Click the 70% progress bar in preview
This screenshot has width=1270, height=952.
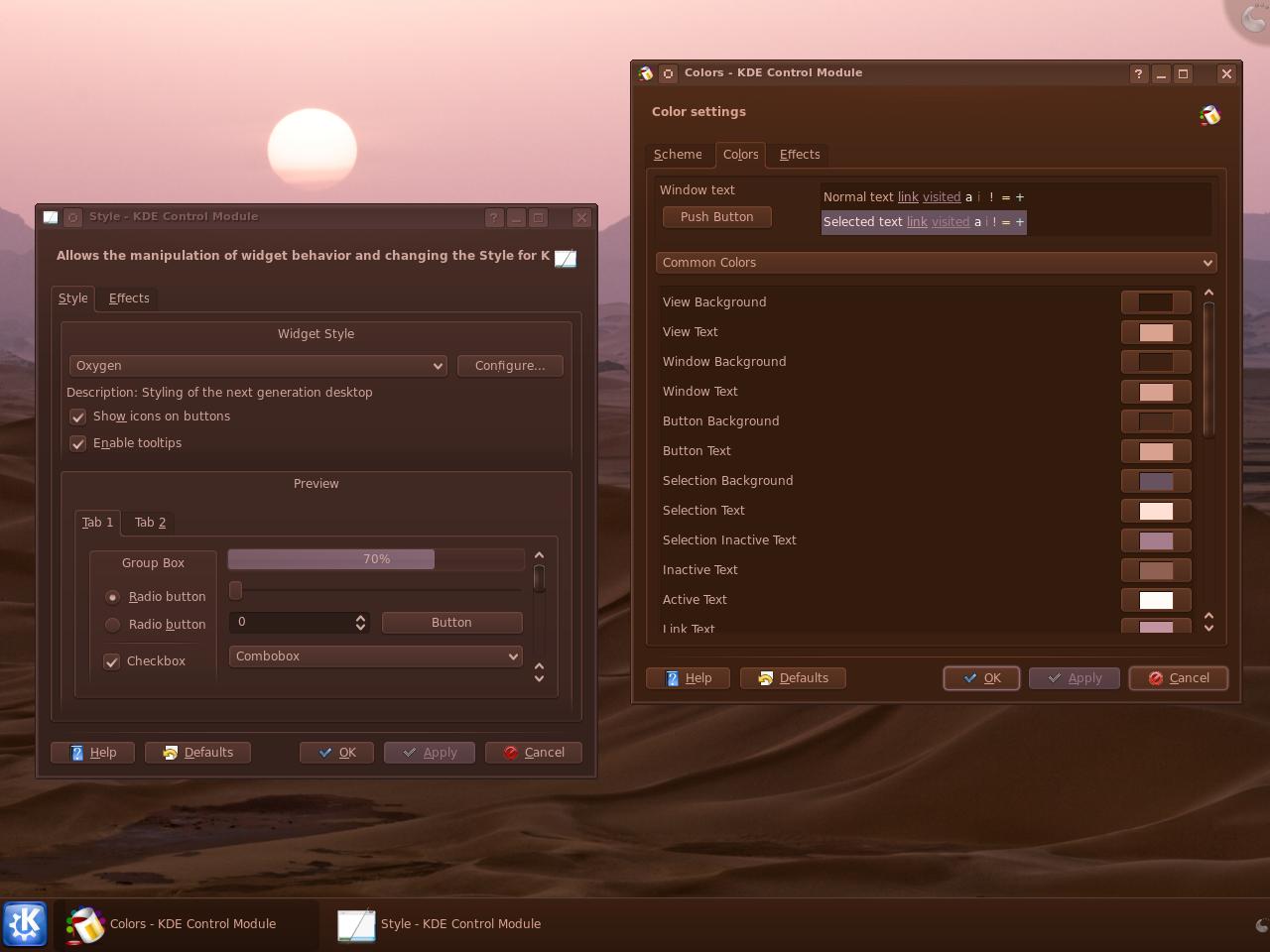[376, 559]
